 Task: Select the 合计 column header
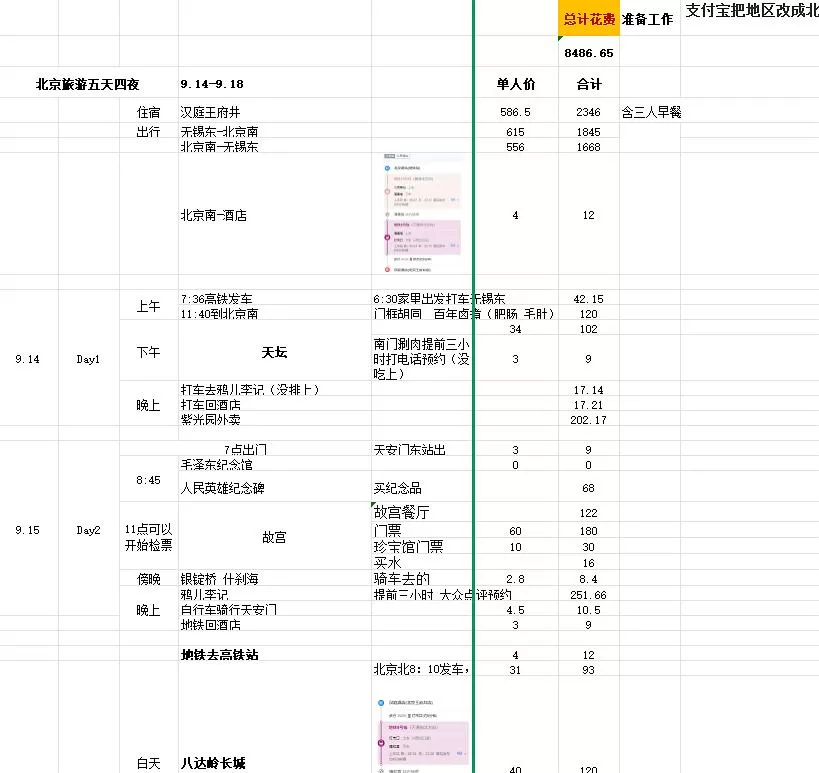(x=588, y=84)
